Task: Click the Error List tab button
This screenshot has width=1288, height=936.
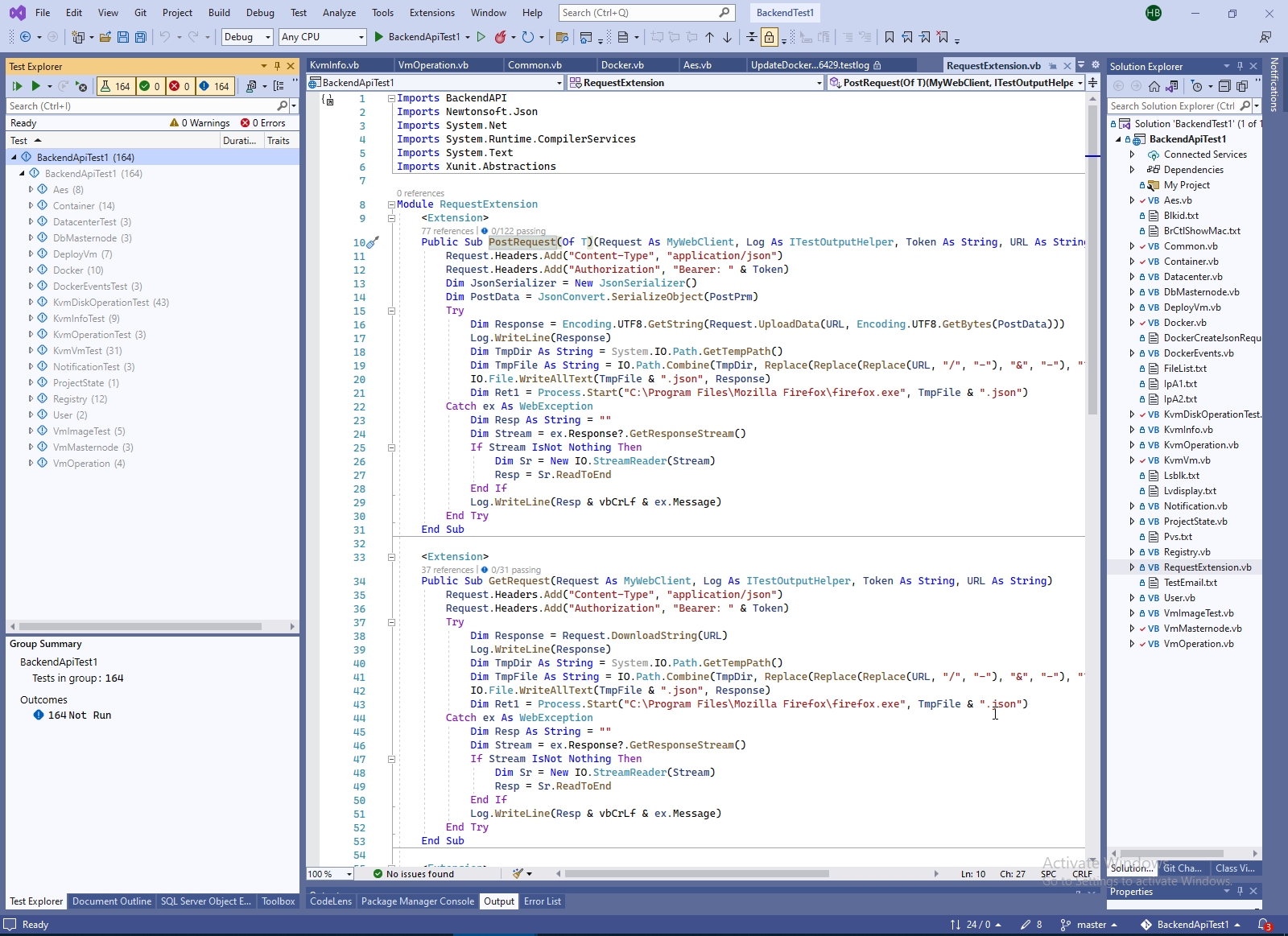Action: (x=542, y=901)
